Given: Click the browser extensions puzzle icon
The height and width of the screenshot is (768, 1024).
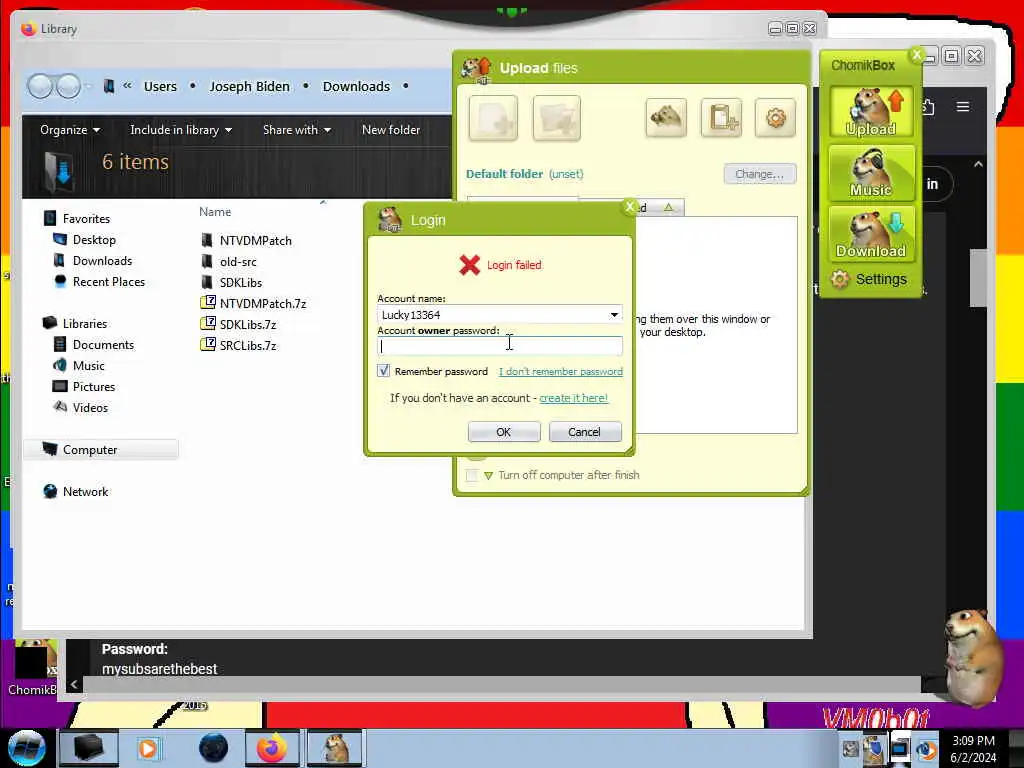Looking at the screenshot, I should coord(928,106).
